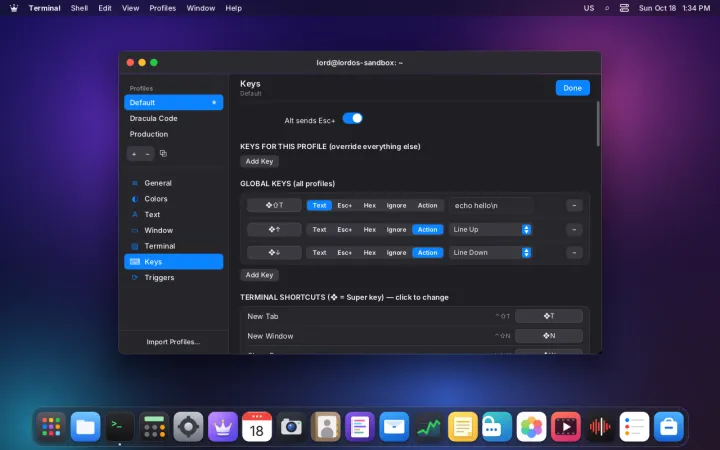Switch input source via US indicator
This screenshot has height=450, width=720.
(x=589, y=8)
